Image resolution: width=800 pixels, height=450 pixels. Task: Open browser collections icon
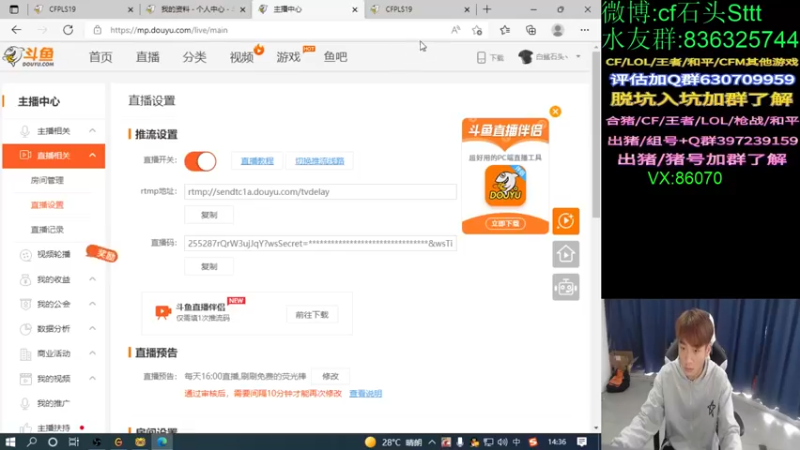531,30
